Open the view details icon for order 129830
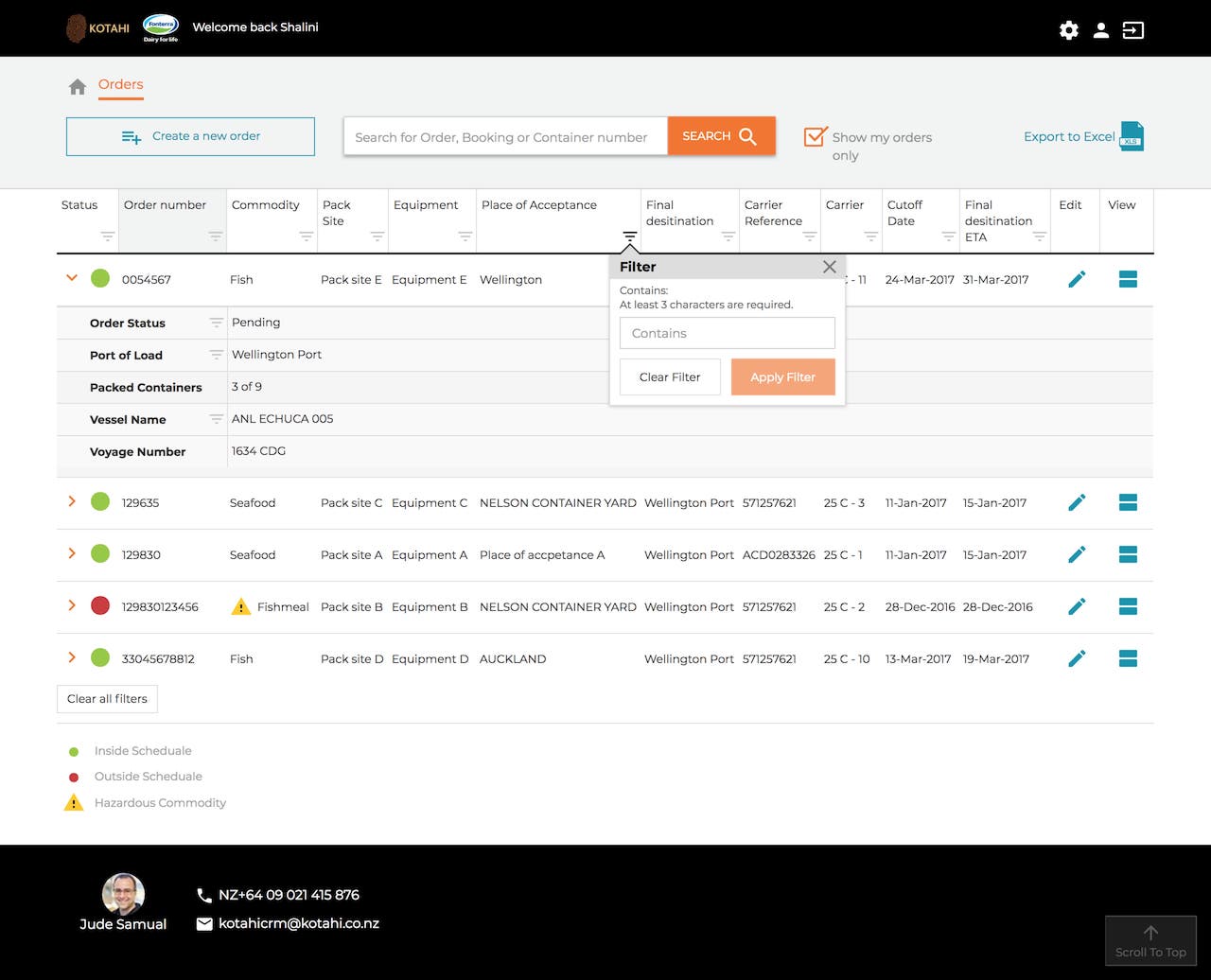 tap(1127, 555)
